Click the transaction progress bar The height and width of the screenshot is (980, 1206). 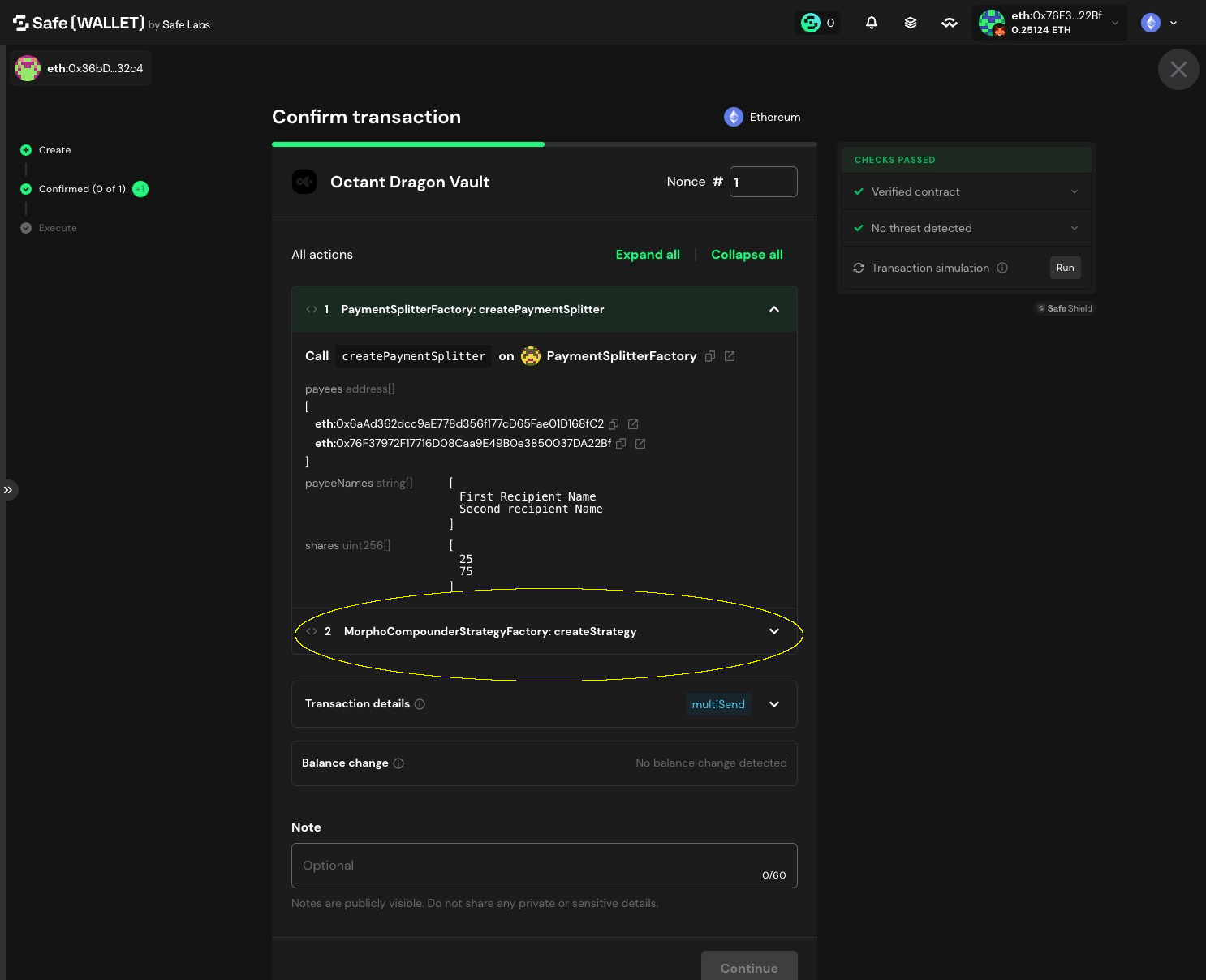[545, 144]
